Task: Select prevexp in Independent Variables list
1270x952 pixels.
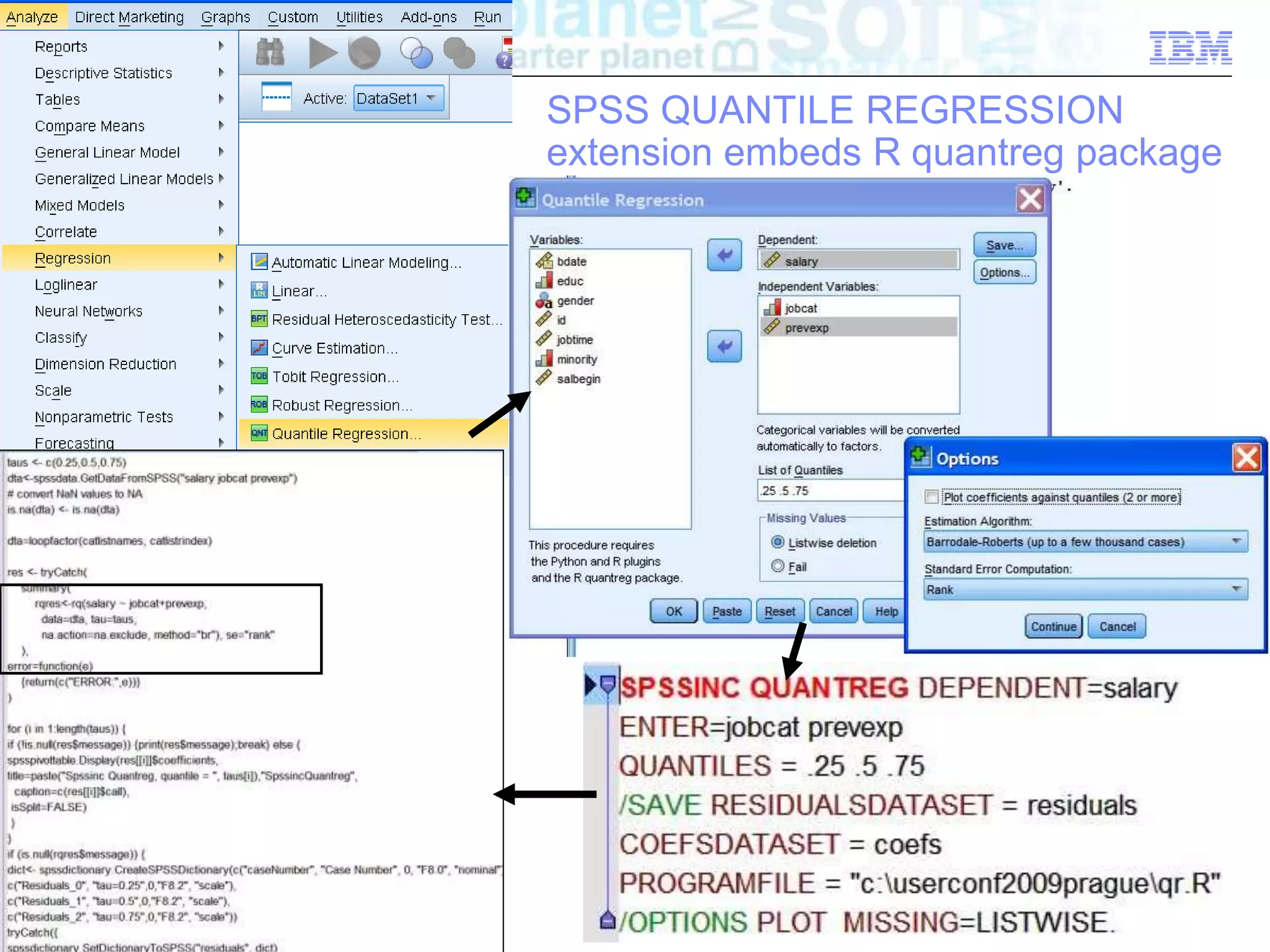Action: click(x=859, y=327)
